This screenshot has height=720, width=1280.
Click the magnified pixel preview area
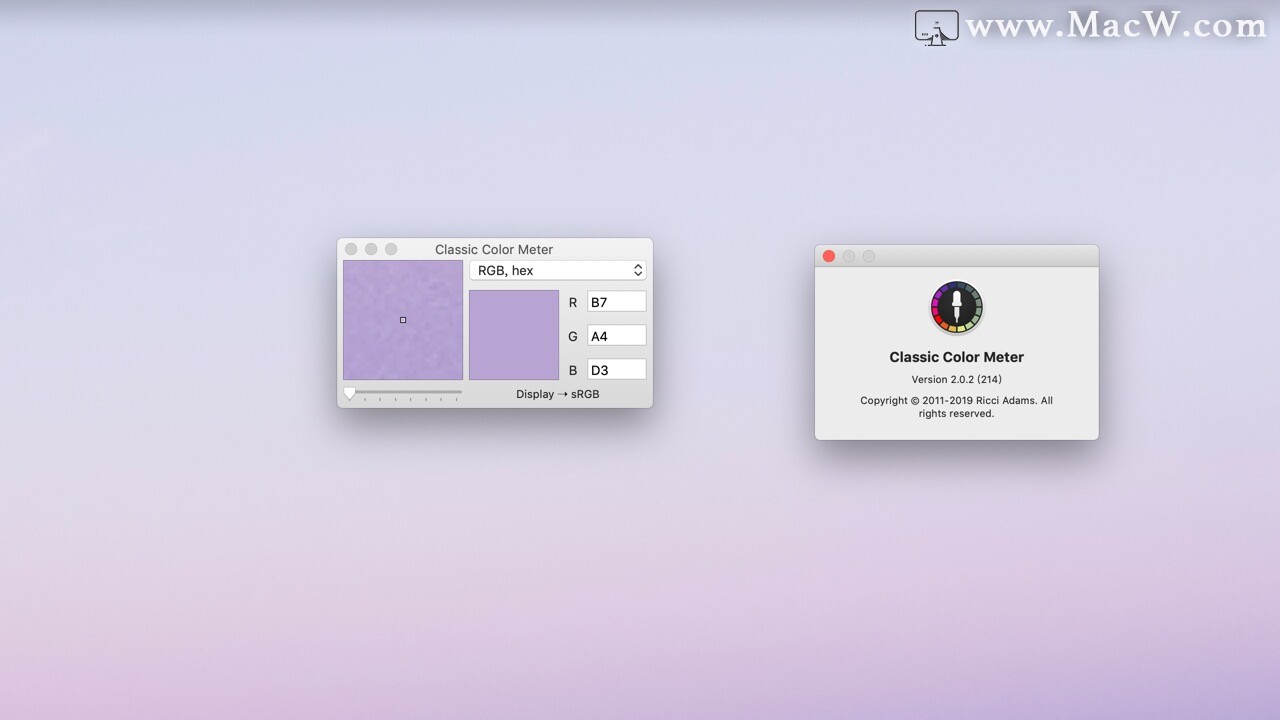(403, 320)
